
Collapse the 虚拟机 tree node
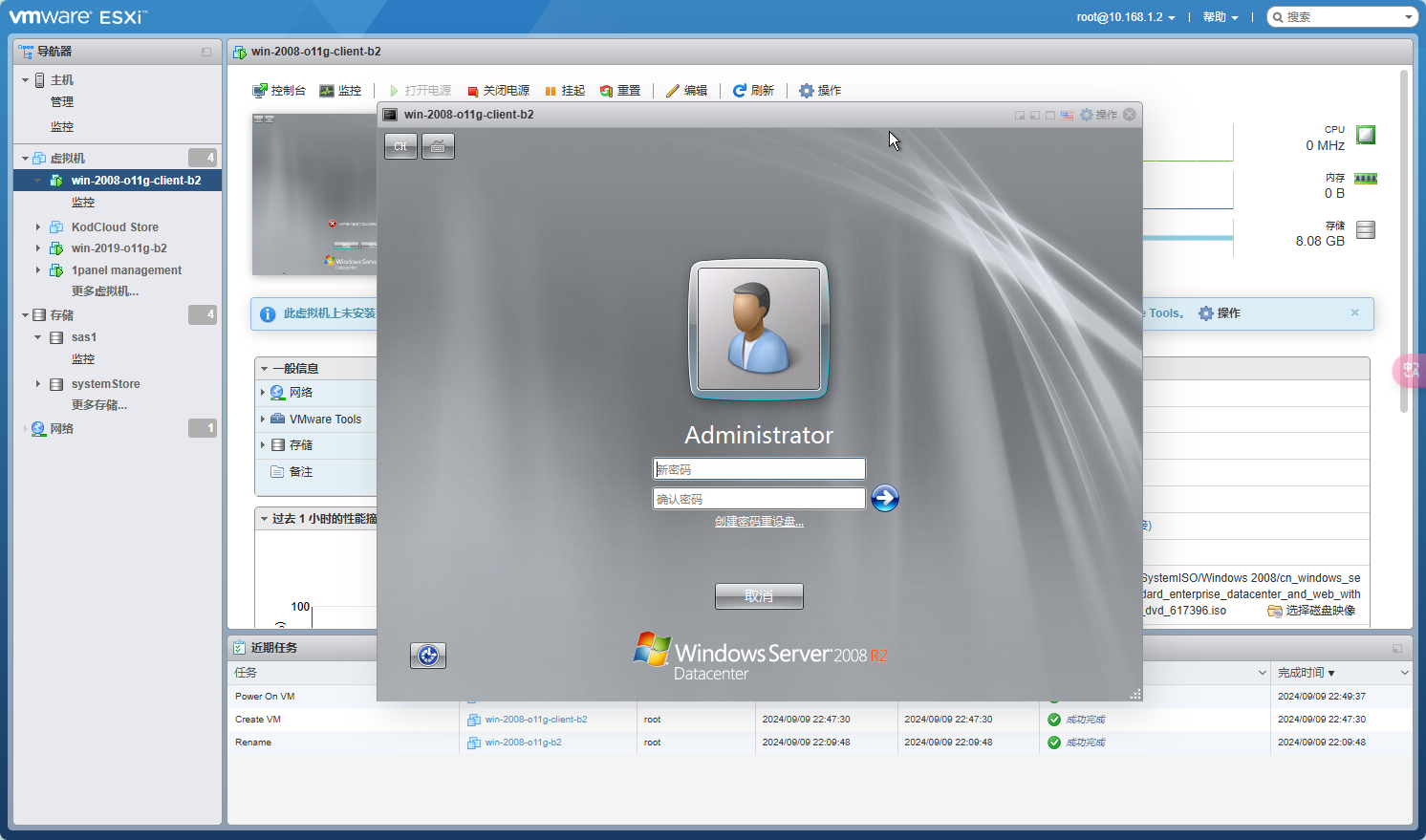(26, 159)
